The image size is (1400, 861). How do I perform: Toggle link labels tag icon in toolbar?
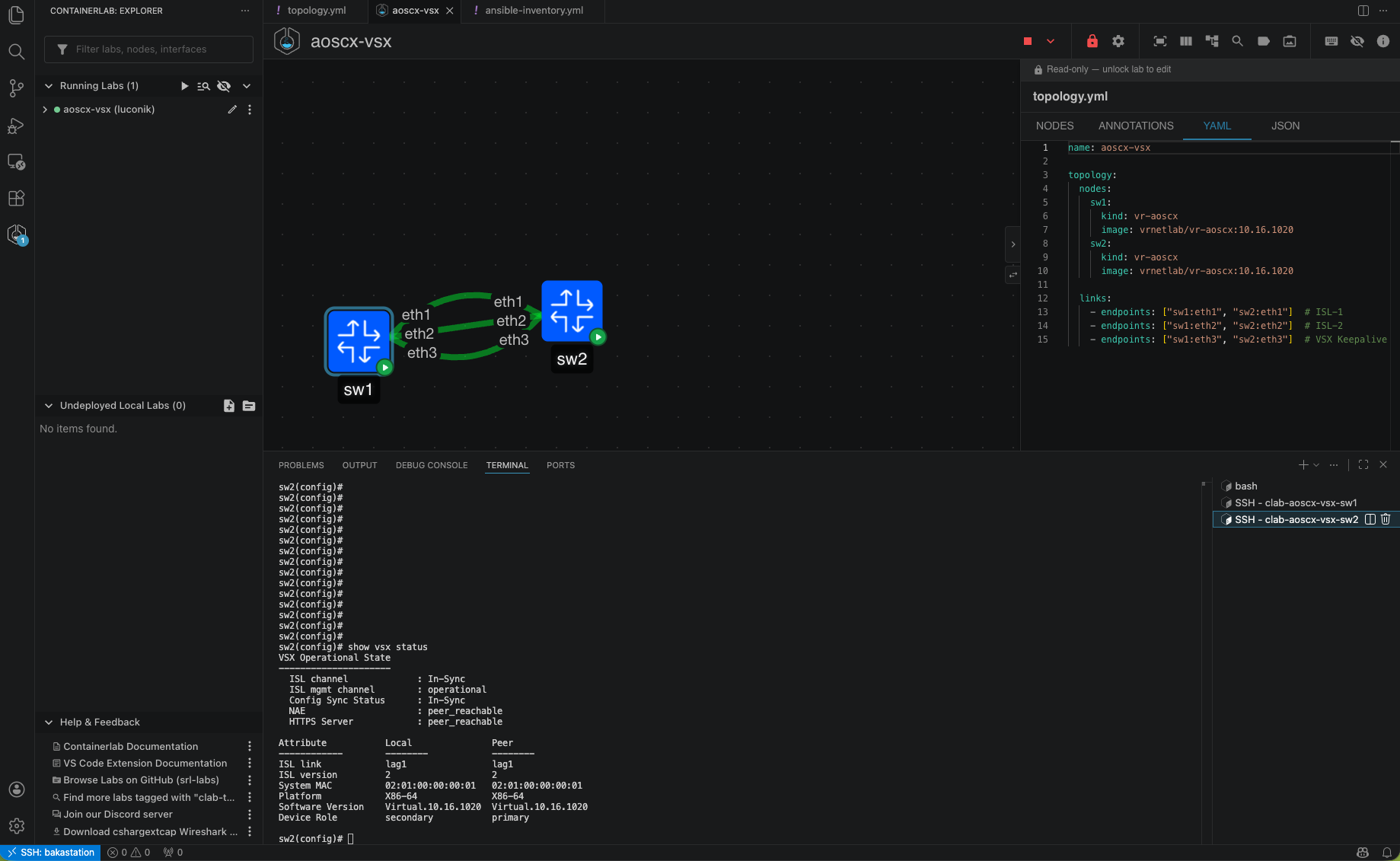(x=1264, y=41)
